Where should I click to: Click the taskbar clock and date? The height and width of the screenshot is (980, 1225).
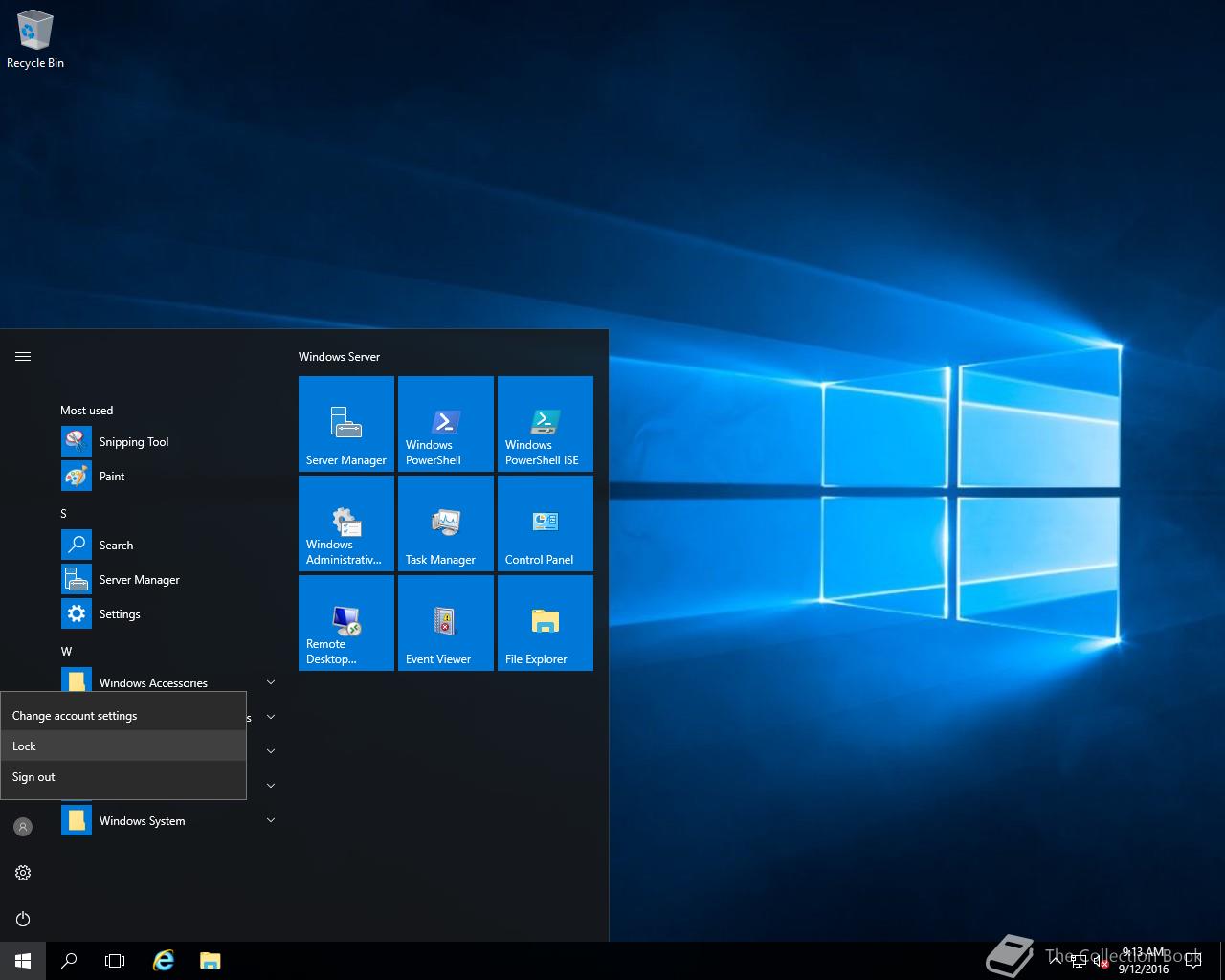point(1144,961)
